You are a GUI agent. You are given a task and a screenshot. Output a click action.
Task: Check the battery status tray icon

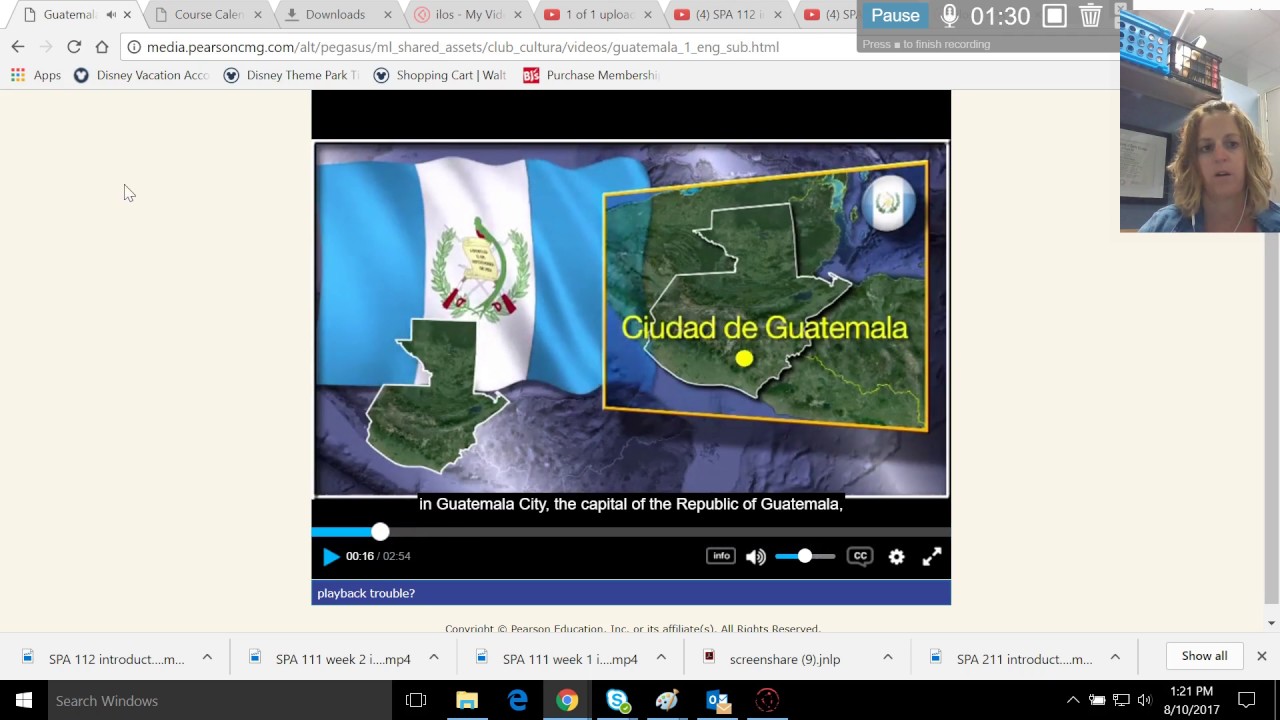click(x=1097, y=700)
